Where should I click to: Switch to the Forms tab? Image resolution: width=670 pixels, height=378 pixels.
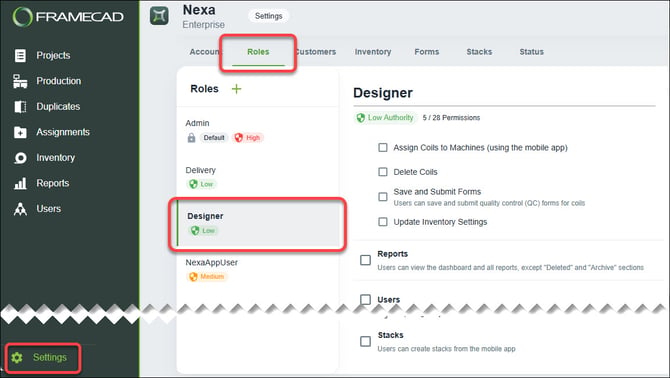tap(426, 52)
